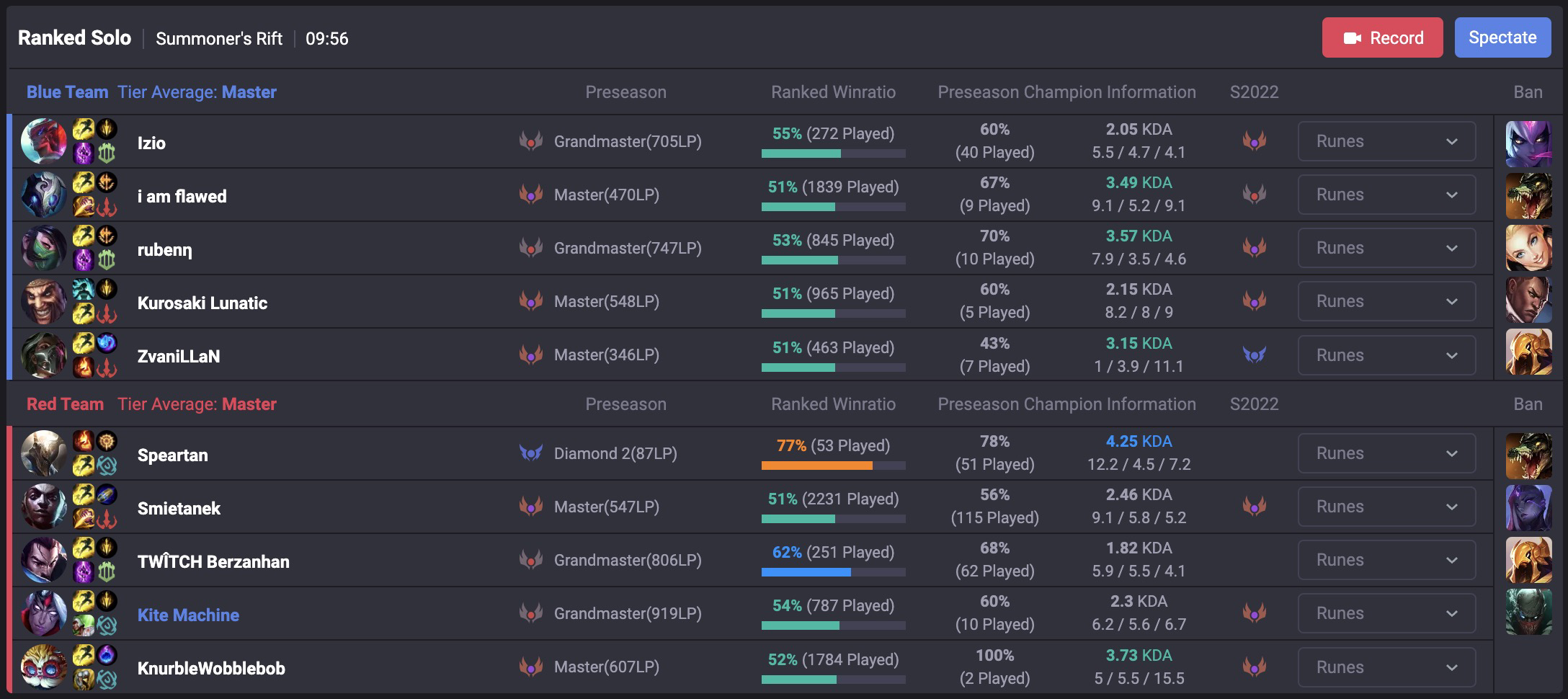Click Izio's champion portrait
The height and width of the screenshot is (699, 1568).
tap(43, 141)
